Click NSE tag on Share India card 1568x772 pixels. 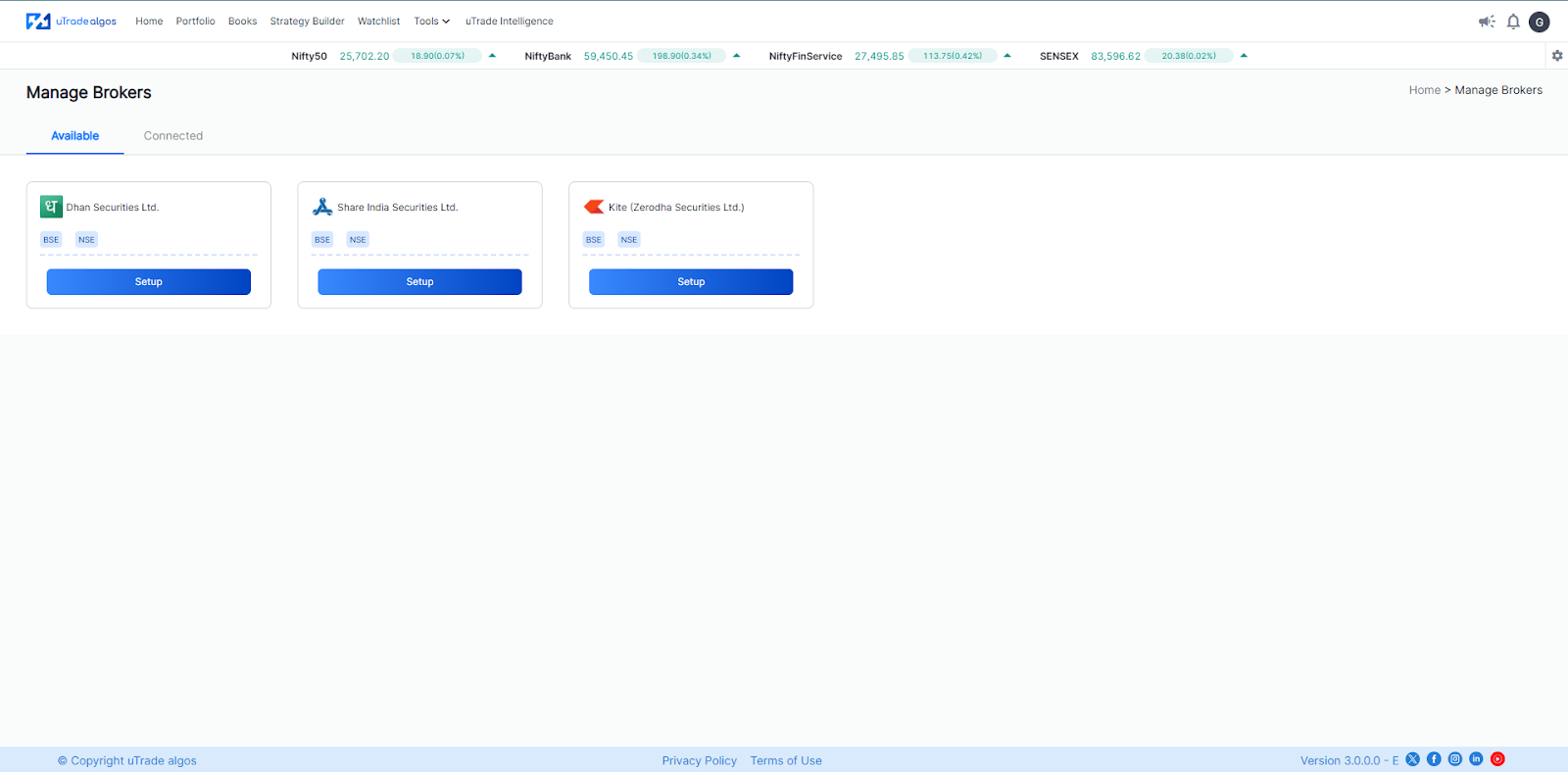(358, 240)
